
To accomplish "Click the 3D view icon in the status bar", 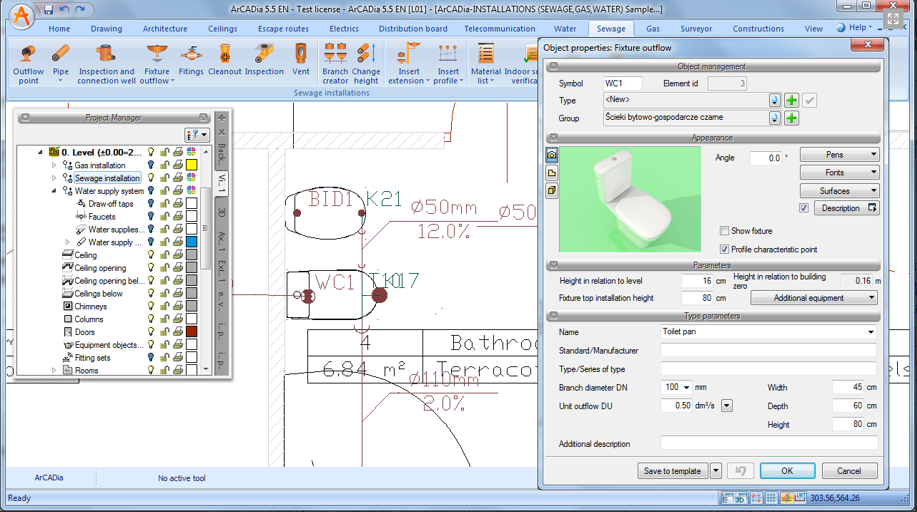I will pos(742,498).
